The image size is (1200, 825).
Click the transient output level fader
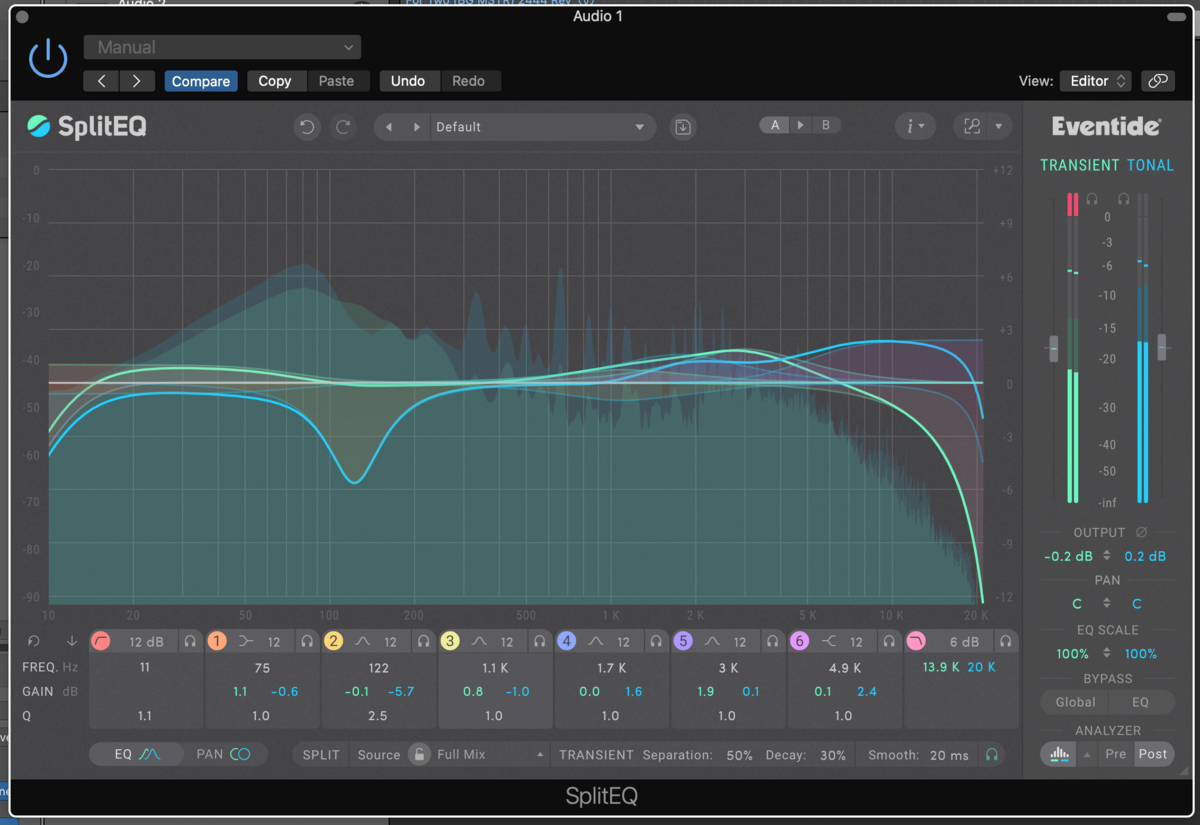[1053, 349]
